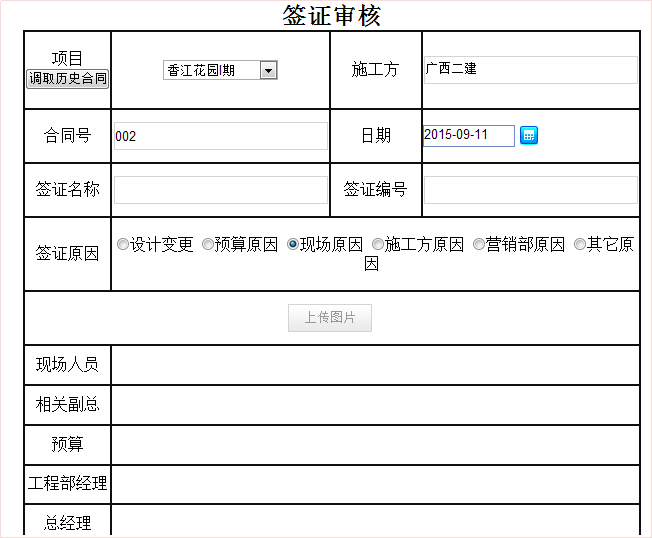Viewport: 652px width, 538px height.
Task: Click the blank cell beside 相关副总
Action: click(375, 405)
